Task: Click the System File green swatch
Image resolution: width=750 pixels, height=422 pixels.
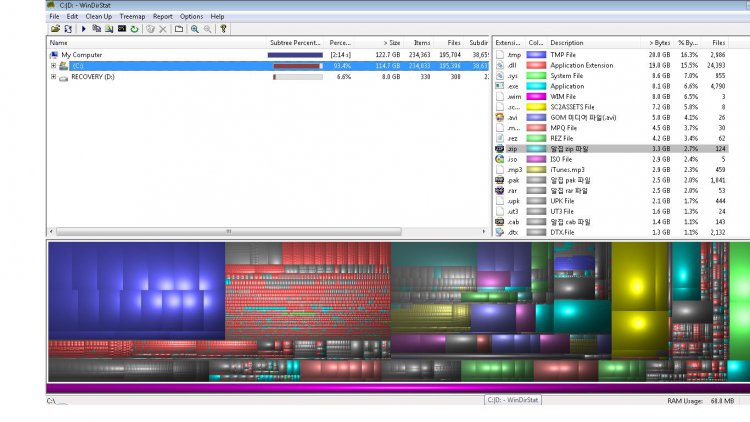Action: point(536,76)
